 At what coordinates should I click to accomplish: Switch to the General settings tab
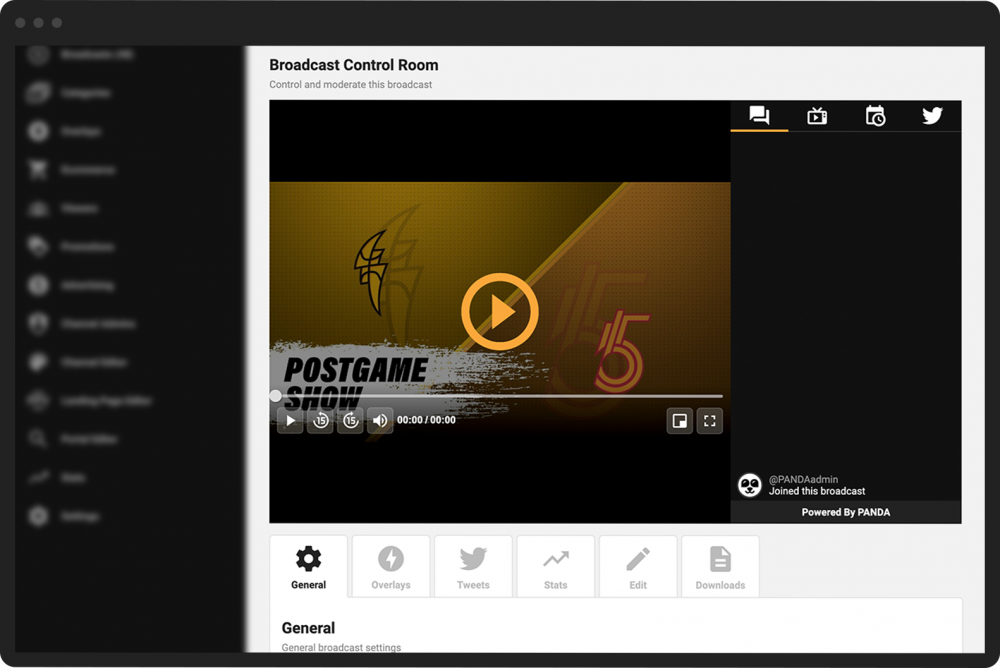308,566
